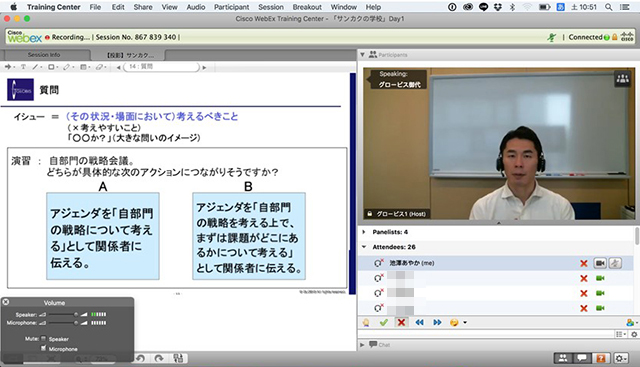
Task: Click Go Slower double-left arrows
Action: pos(419,323)
